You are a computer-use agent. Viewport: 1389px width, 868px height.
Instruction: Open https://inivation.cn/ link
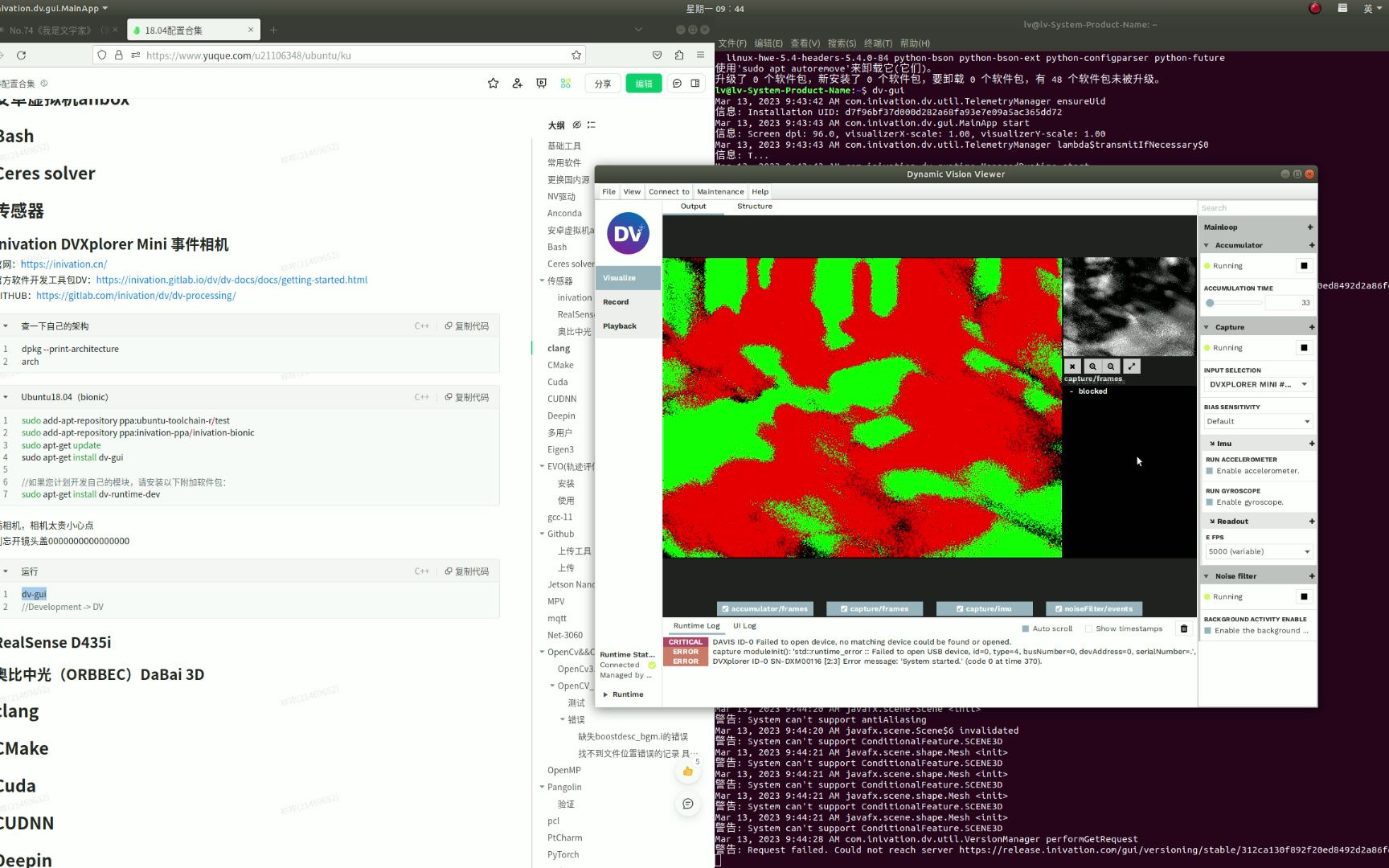[x=64, y=264]
